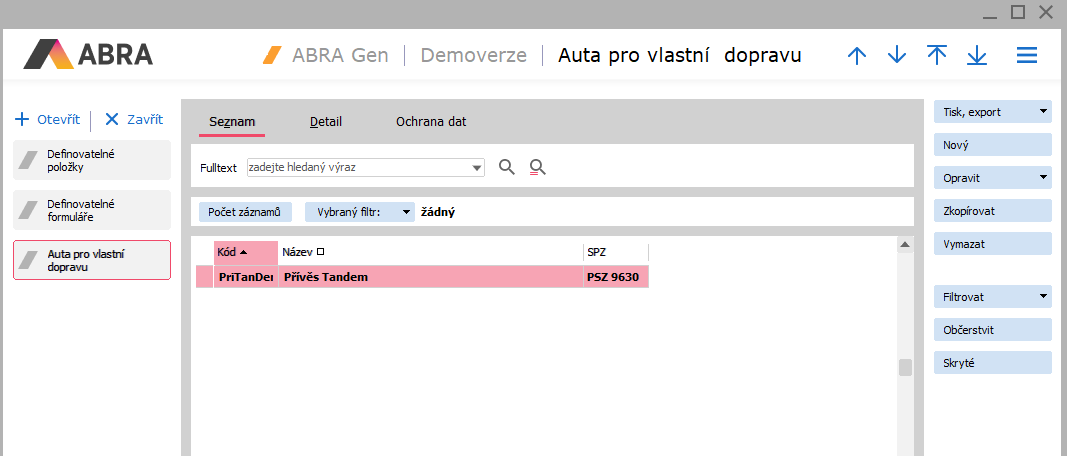Open the hamburger main menu
1067x456 pixels.
click(1027, 56)
